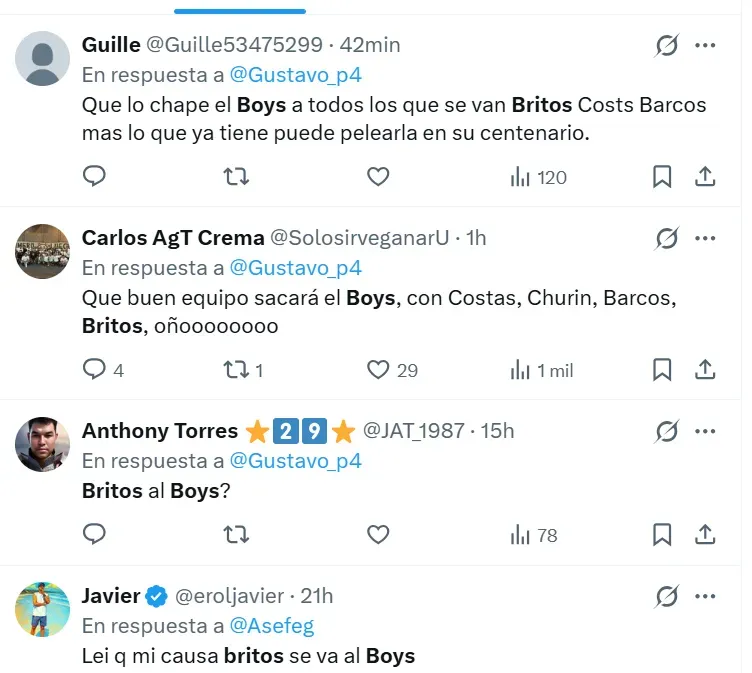Retweet Guille's post
752x673 pixels.
tap(236, 177)
